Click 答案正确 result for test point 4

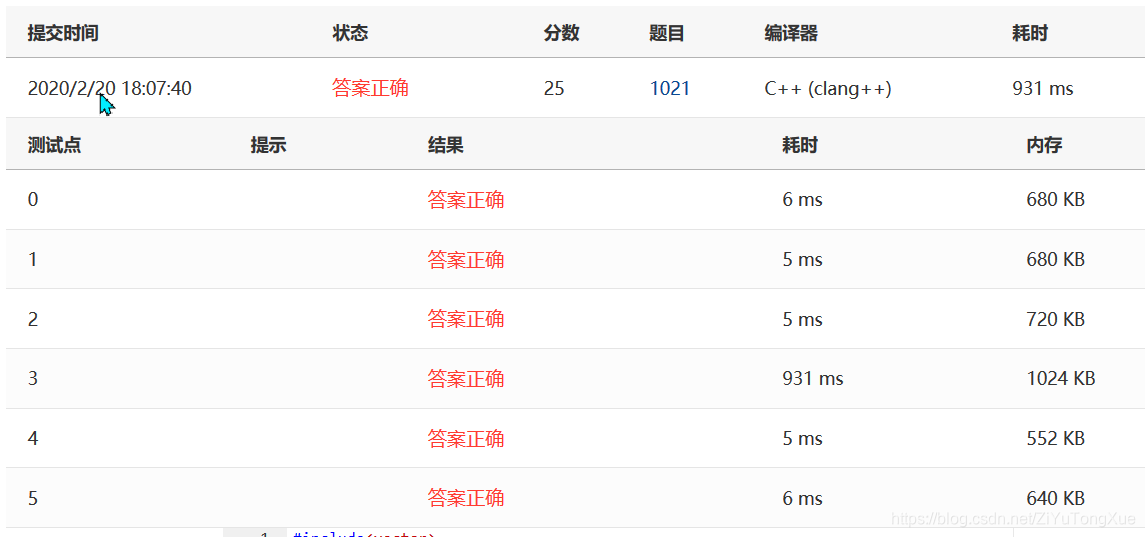466,438
